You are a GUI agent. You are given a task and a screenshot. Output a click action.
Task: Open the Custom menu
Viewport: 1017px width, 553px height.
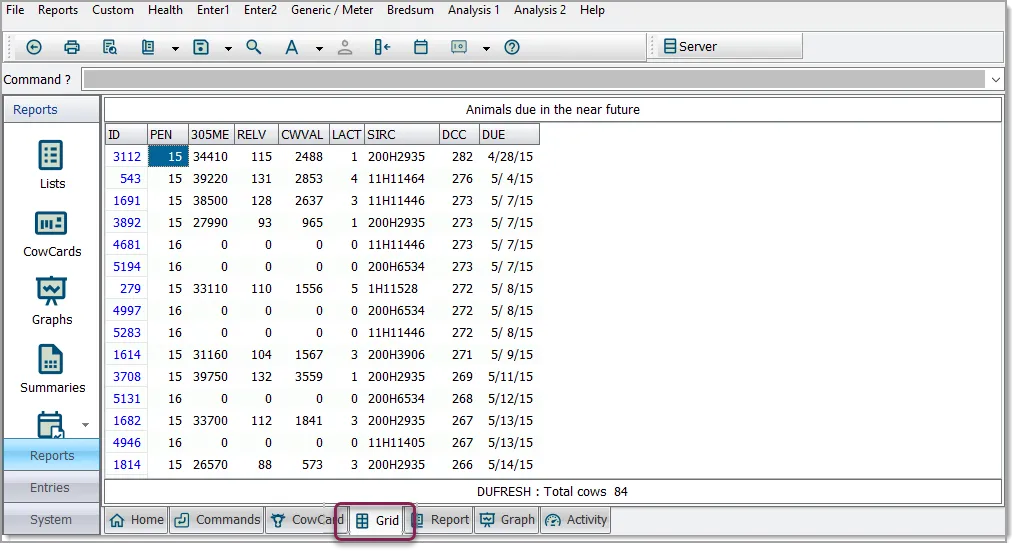click(113, 10)
